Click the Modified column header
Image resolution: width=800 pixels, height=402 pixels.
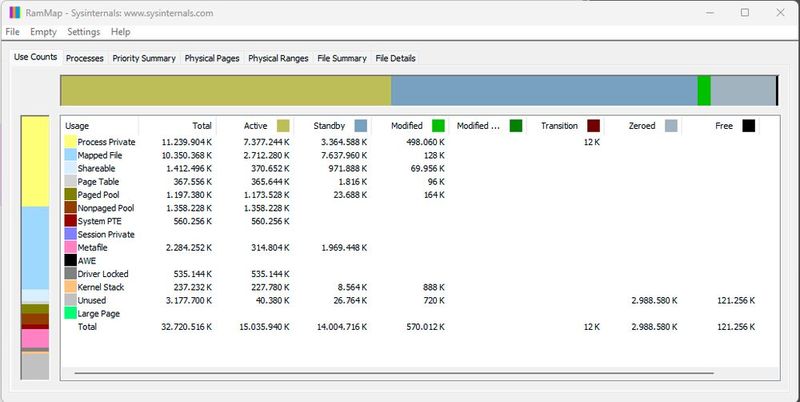point(410,125)
